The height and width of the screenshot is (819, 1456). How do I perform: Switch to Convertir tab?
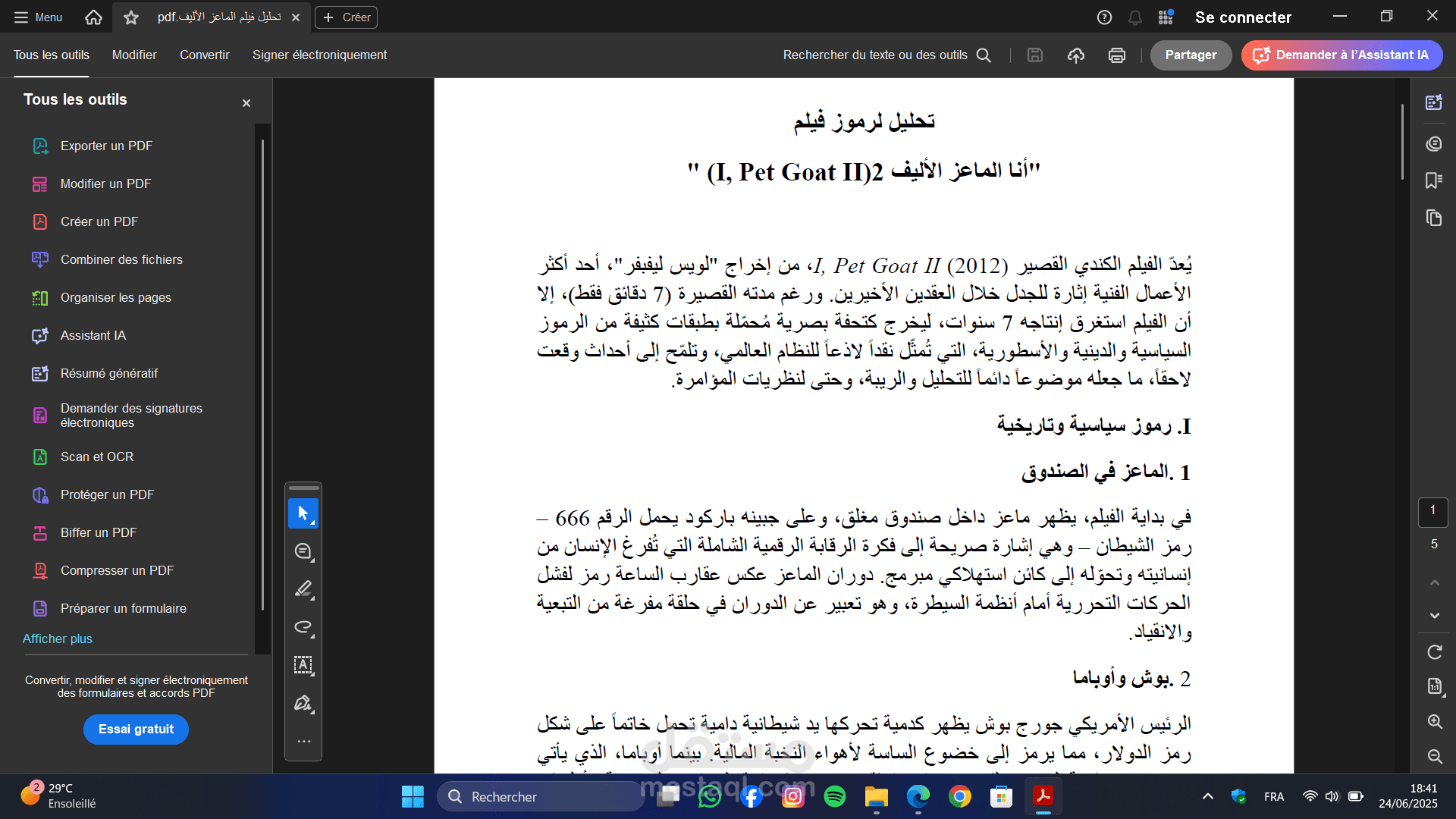204,55
